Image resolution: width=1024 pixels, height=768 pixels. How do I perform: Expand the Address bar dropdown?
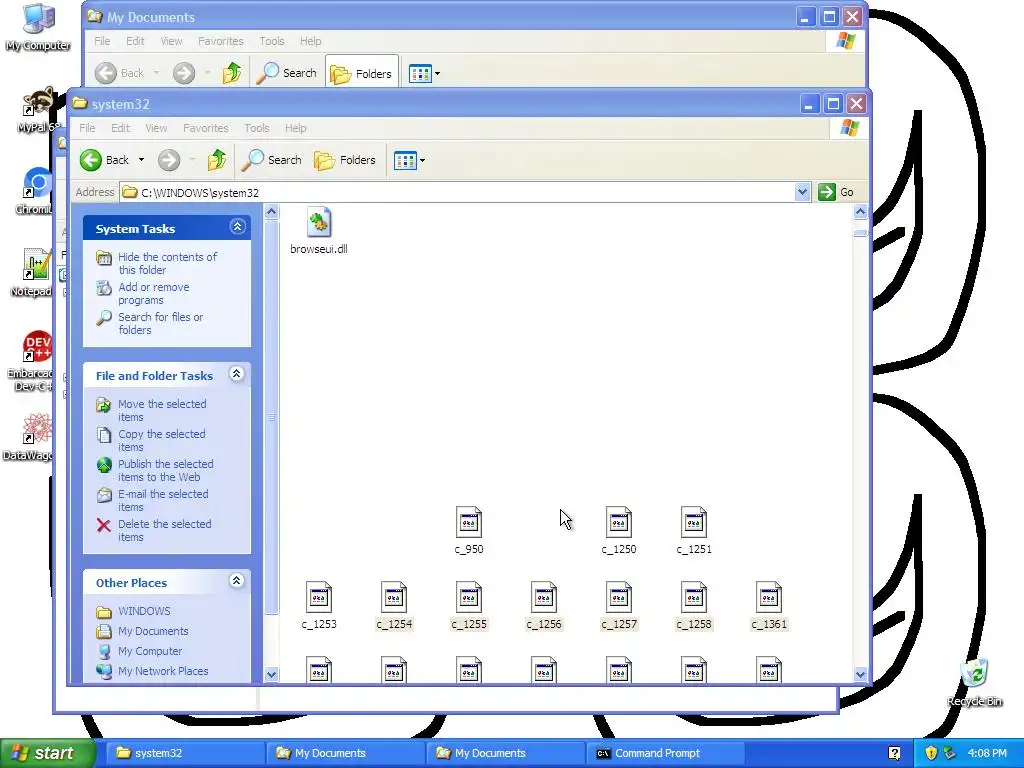[x=803, y=192]
